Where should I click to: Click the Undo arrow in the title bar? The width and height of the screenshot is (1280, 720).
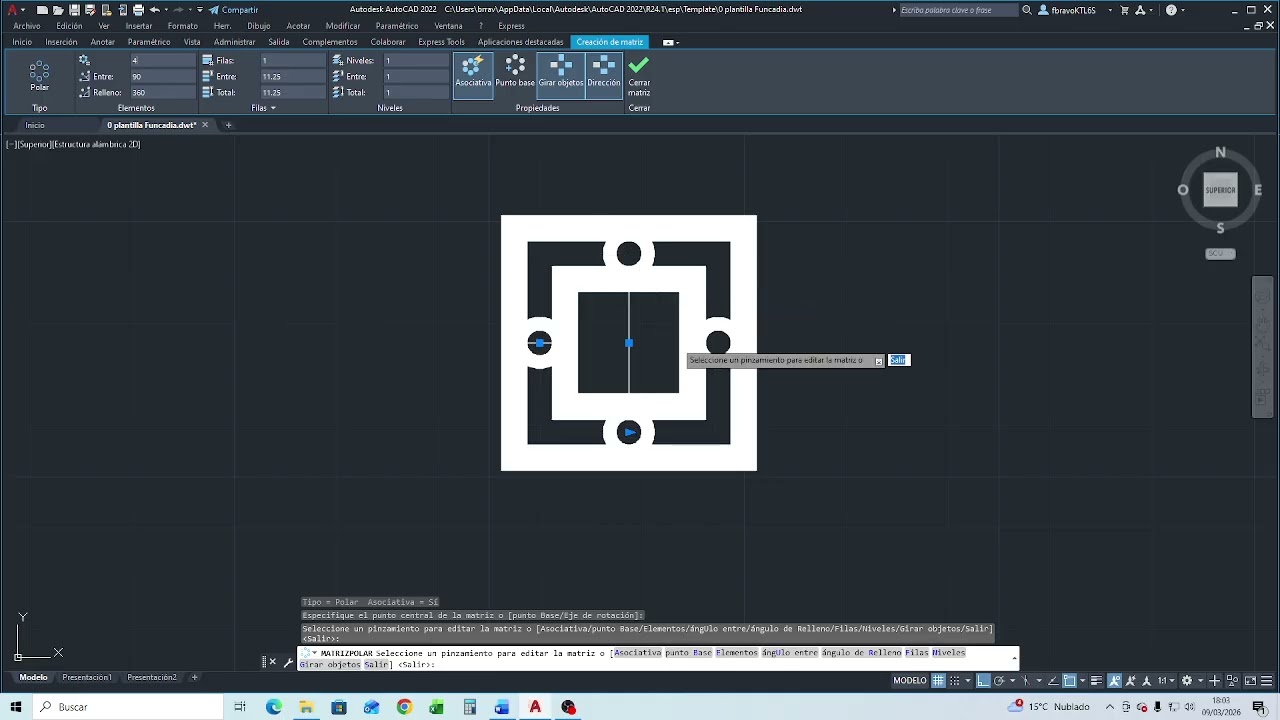coord(154,10)
